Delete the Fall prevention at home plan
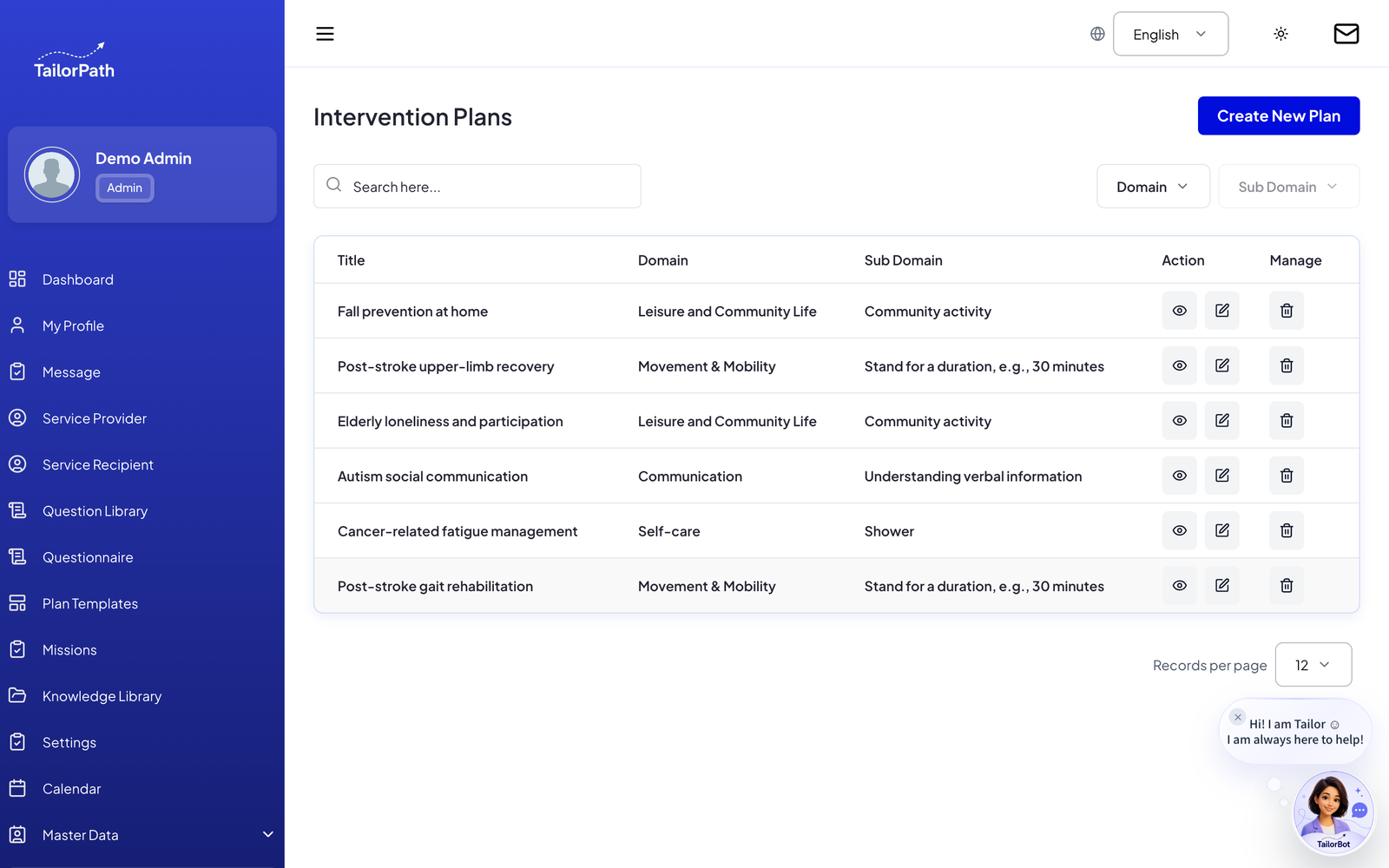 click(1287, 311)
